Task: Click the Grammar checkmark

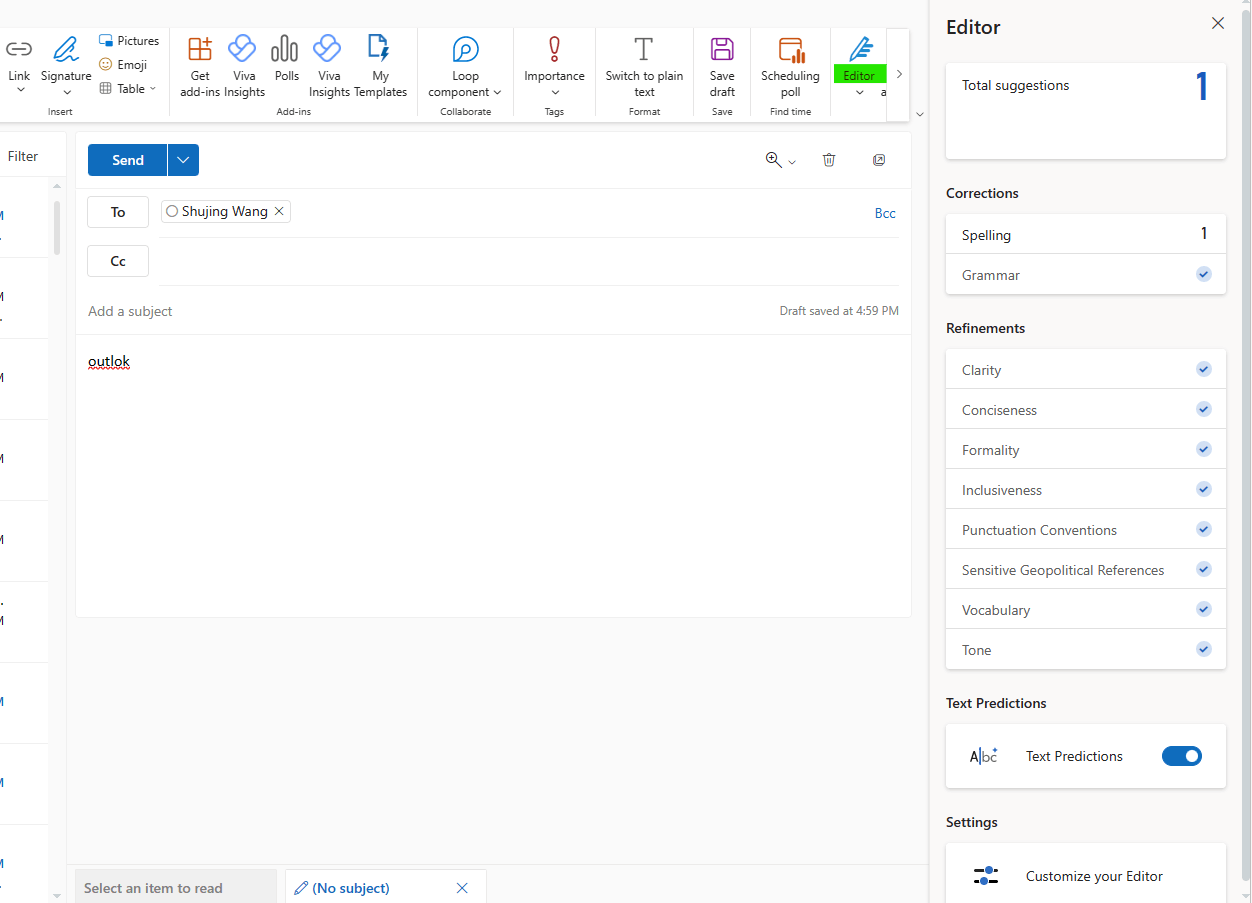Action: pyautogui.click(x=1204, y=274)
